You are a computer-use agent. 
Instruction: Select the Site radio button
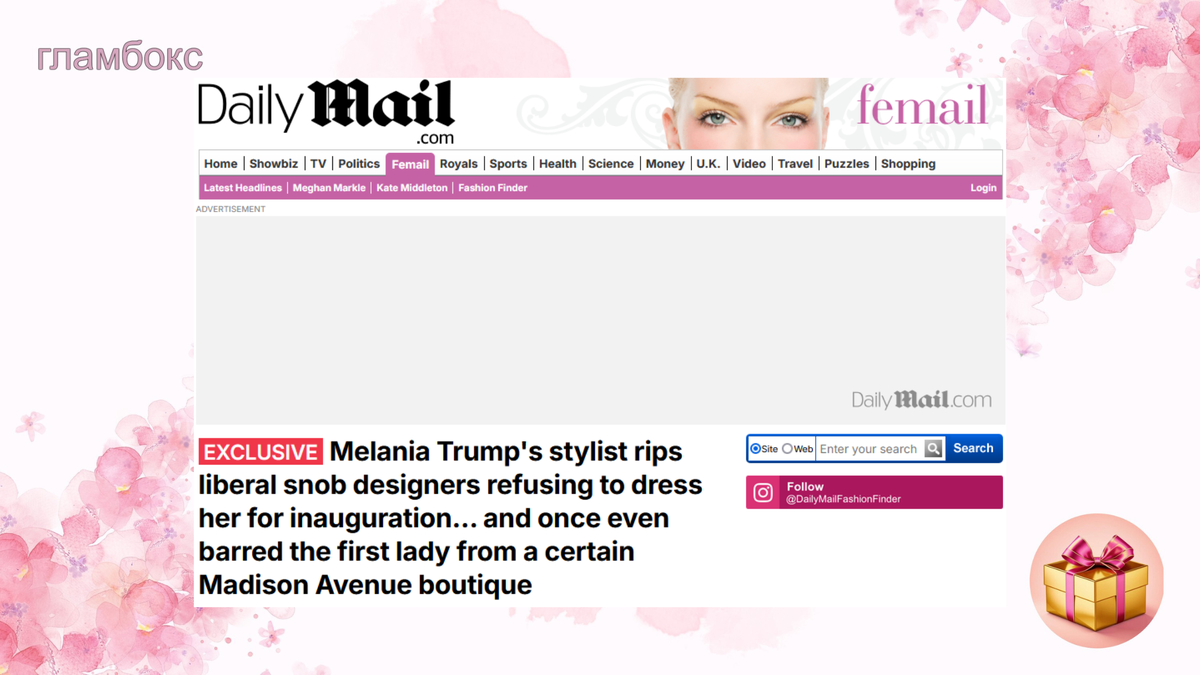756,449
